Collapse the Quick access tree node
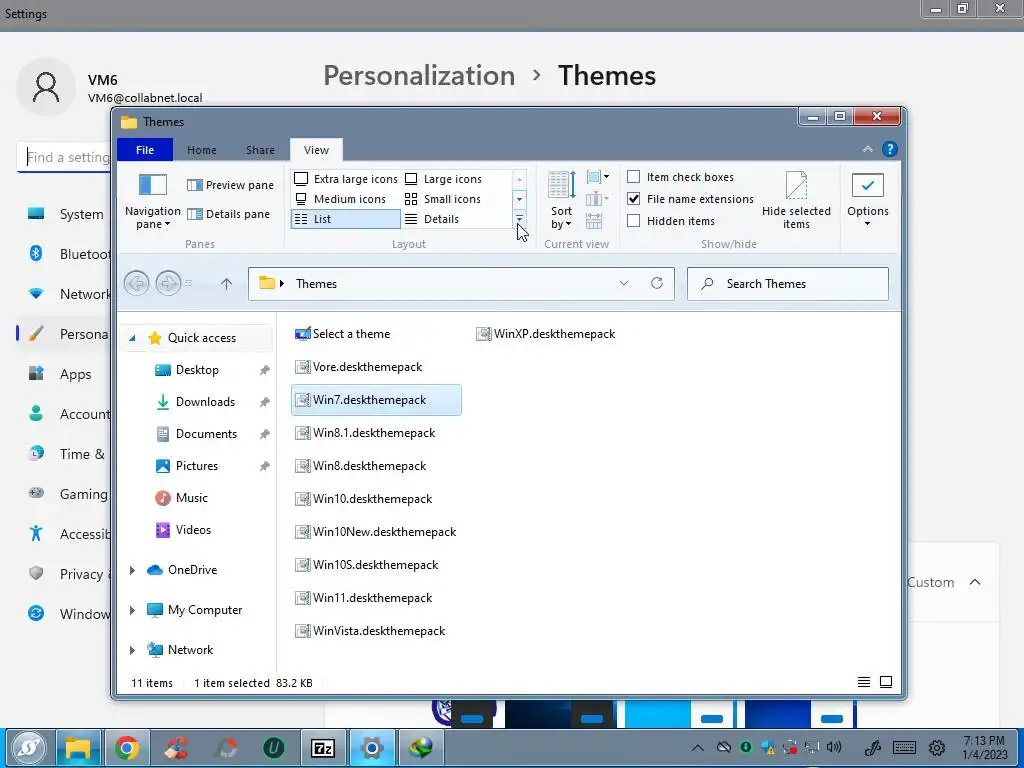The width and height of the screenshot is (1024, 768). pos(133,338)
